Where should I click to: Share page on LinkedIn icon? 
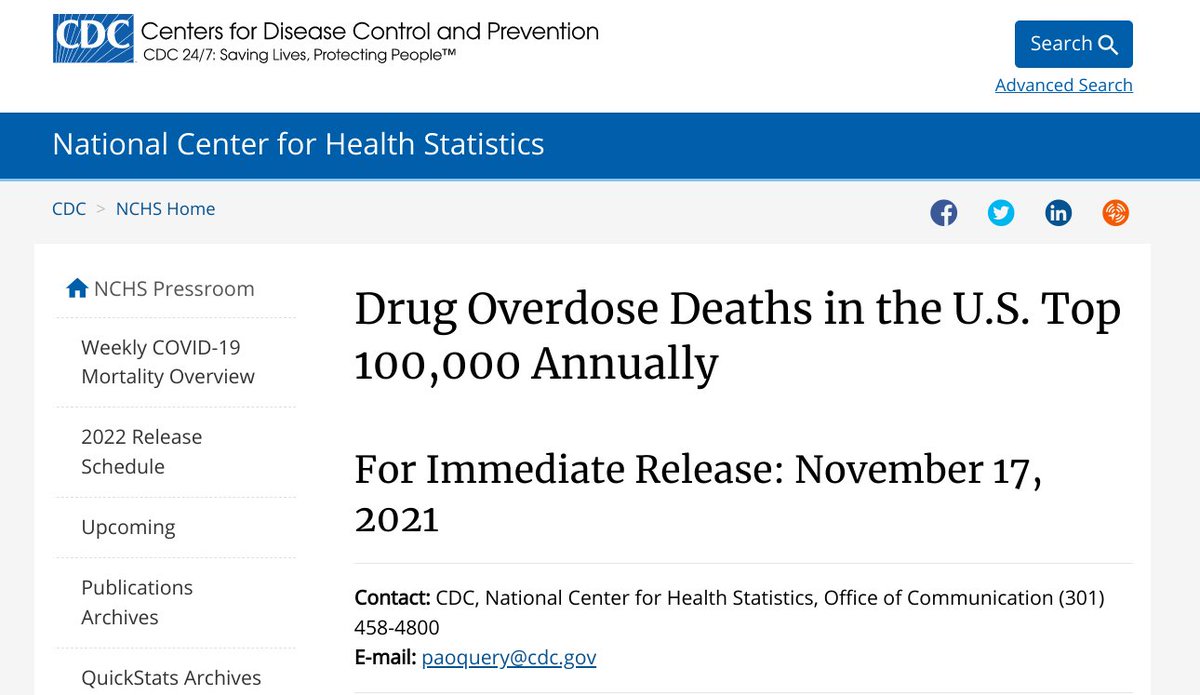coord(1058,212)
